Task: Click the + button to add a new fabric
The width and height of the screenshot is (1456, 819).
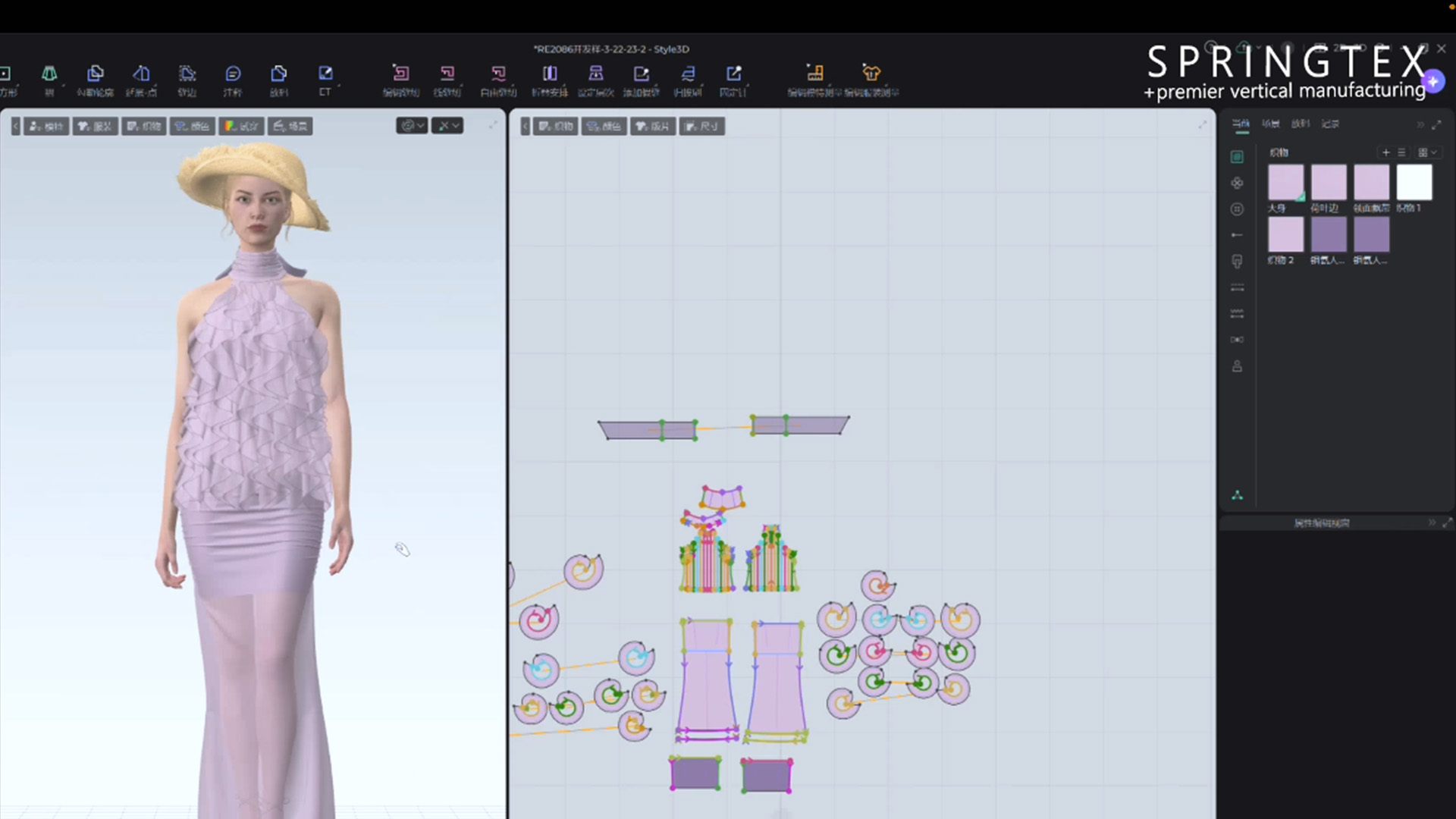Action: [1386, 152]
